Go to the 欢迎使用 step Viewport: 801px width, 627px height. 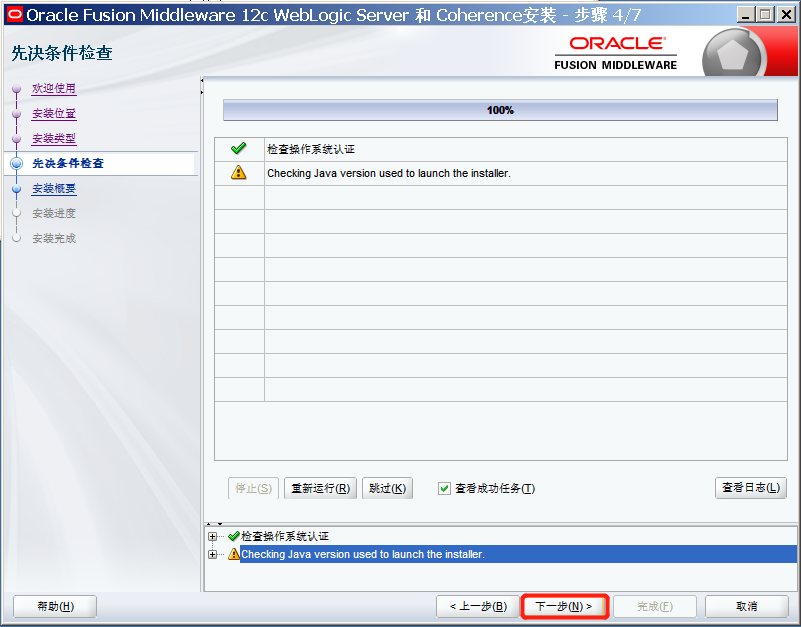tap(54, 88)
